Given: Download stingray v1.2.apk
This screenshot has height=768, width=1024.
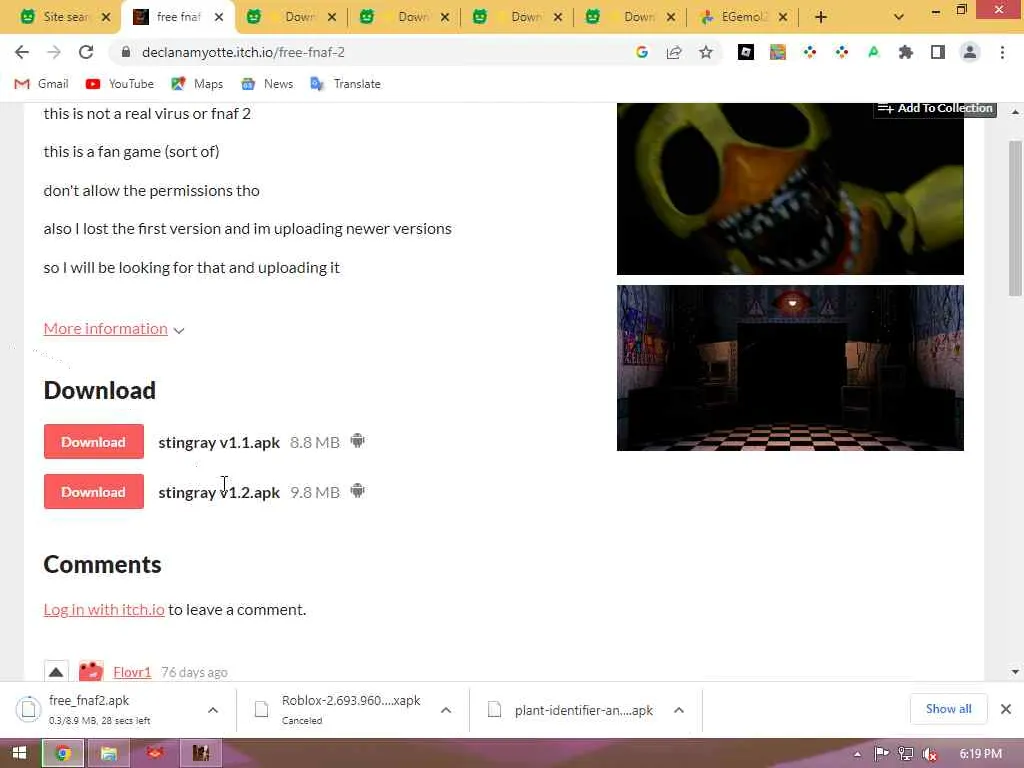Looking at the screenshot, I should 93,491.
